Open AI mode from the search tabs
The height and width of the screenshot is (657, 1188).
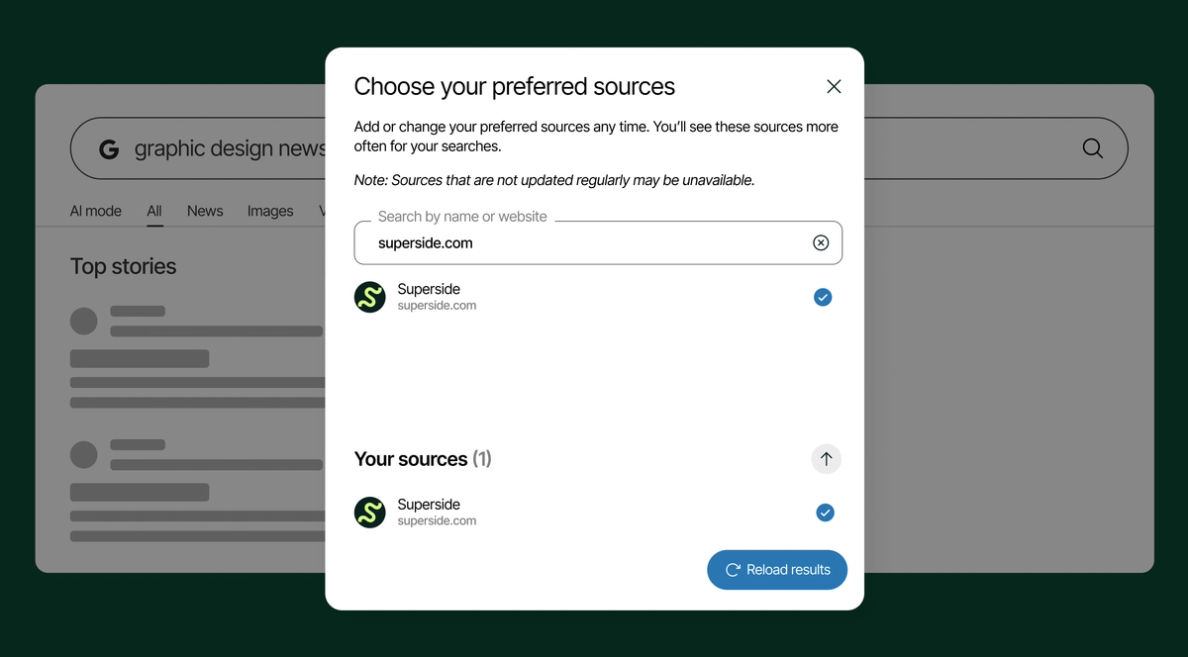[x=95, y=211]
